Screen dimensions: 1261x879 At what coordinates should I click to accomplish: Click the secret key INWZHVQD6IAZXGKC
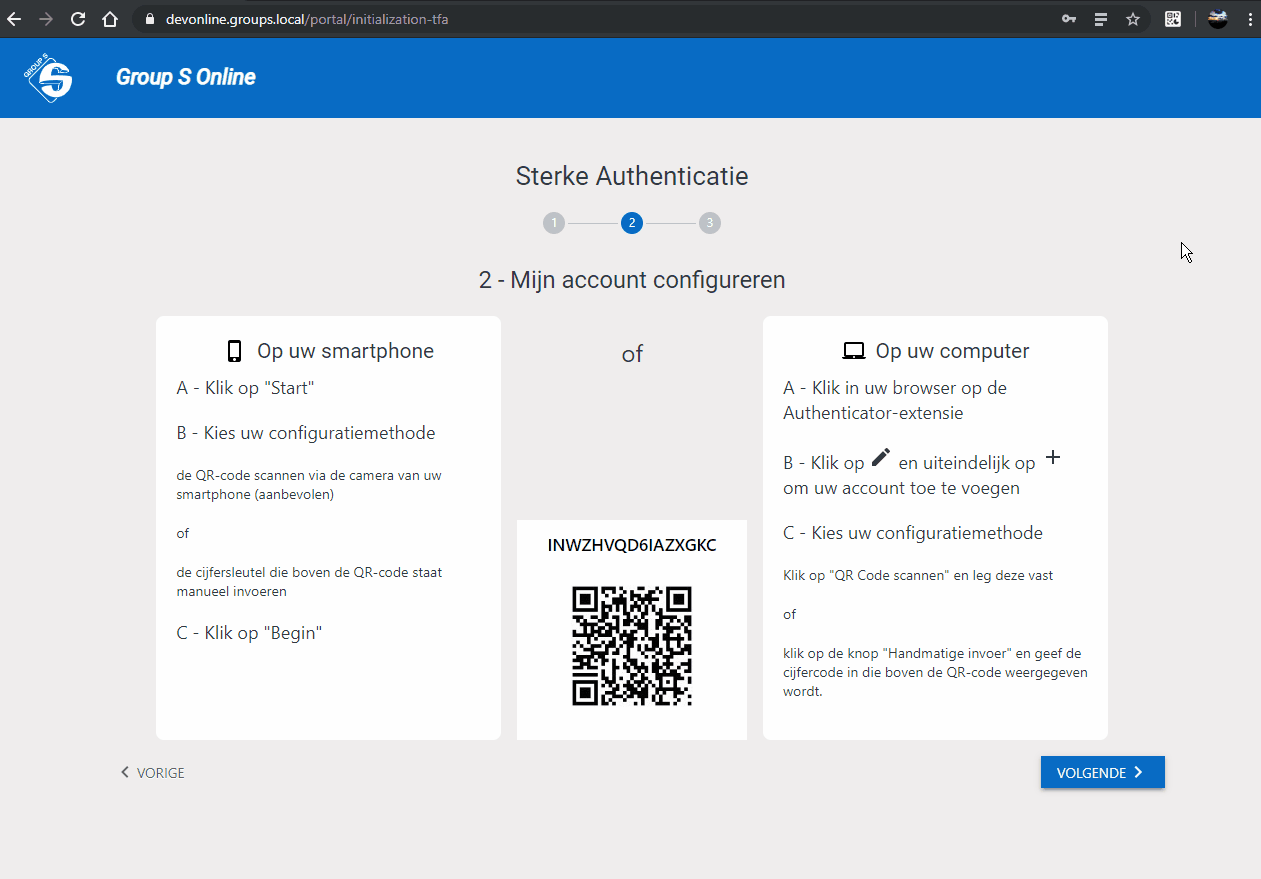632,546
